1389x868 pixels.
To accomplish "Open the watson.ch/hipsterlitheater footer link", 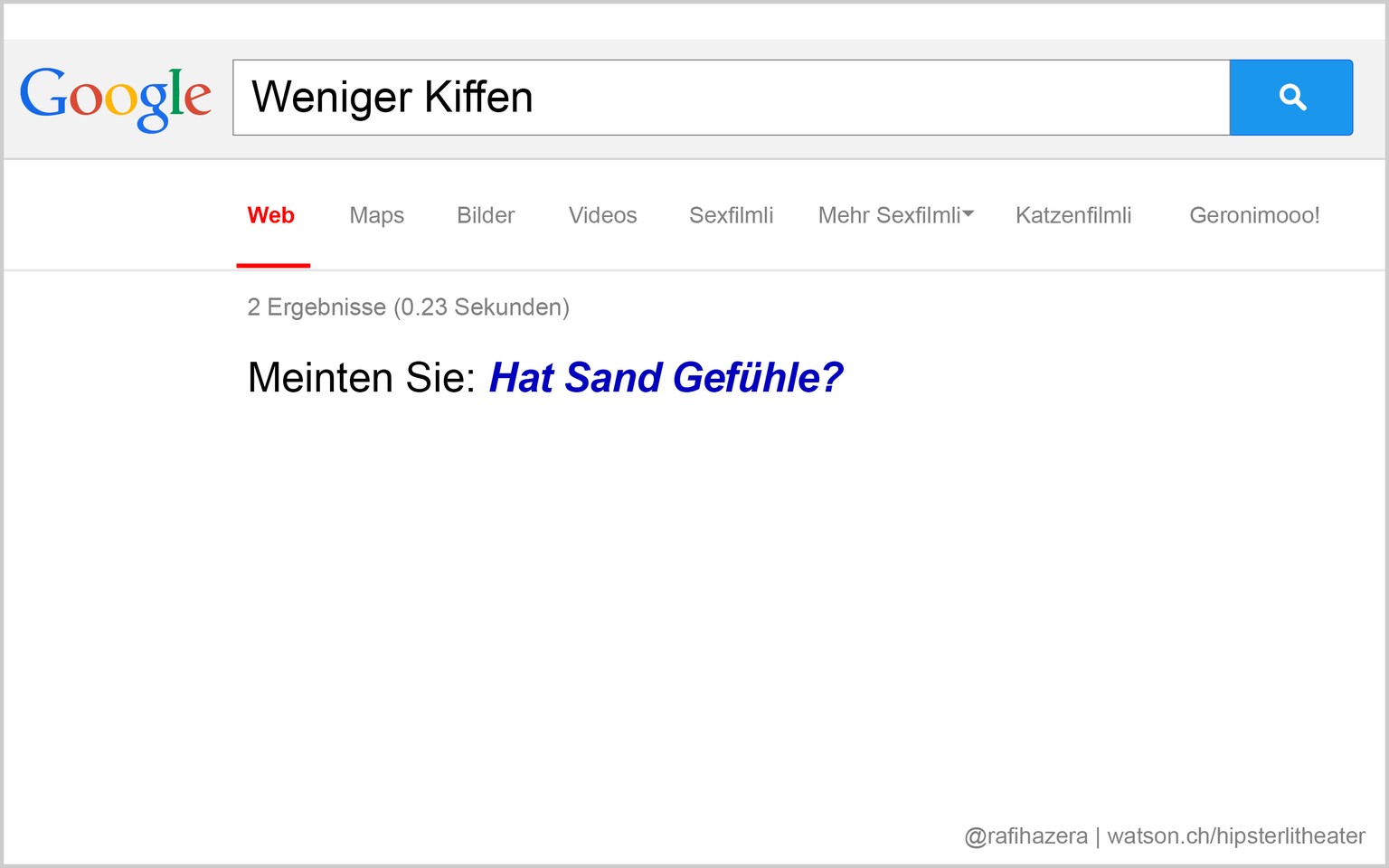I will click(x=1236, y=836).
